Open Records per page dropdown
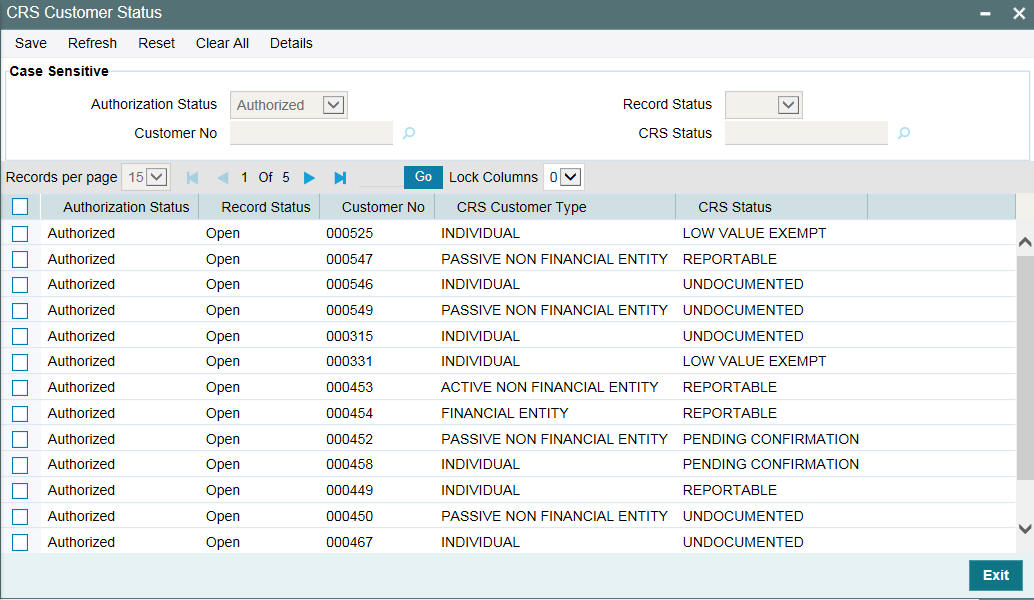 146,177
